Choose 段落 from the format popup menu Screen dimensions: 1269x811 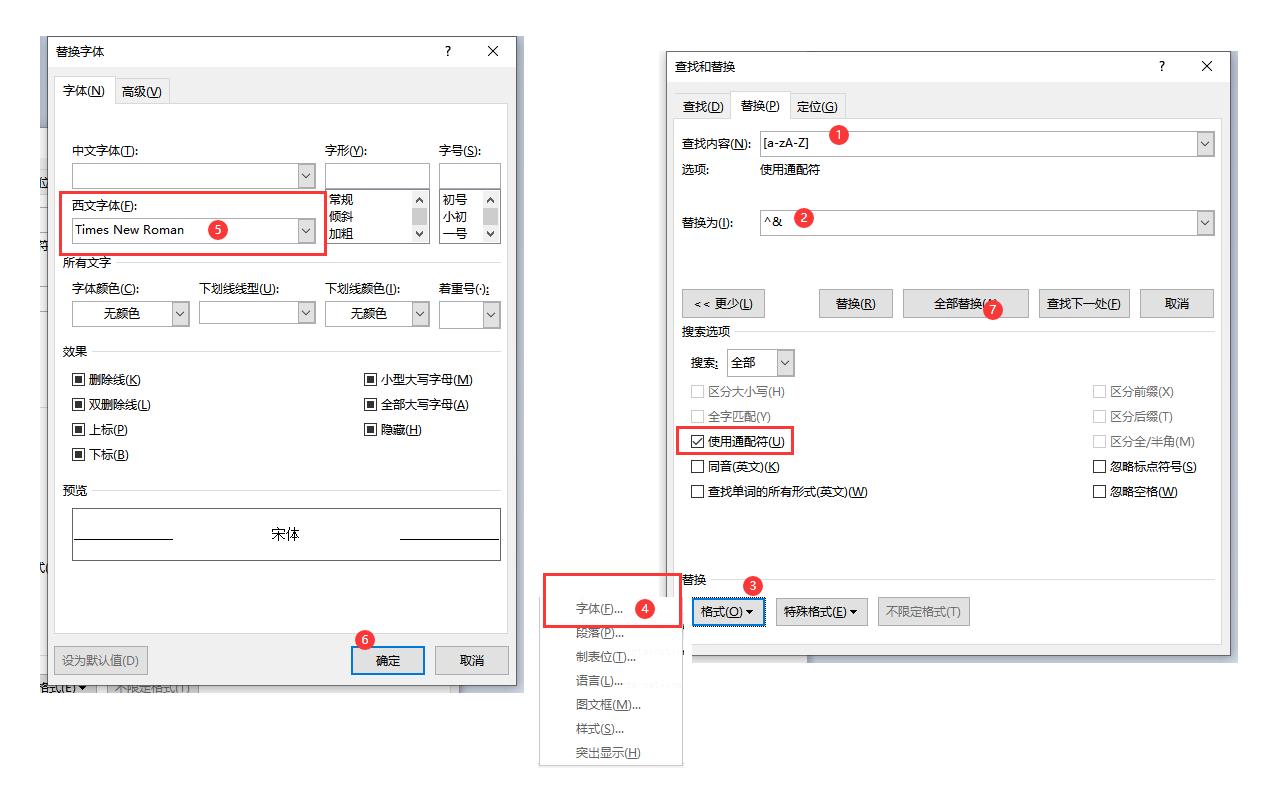pos(600,632)
